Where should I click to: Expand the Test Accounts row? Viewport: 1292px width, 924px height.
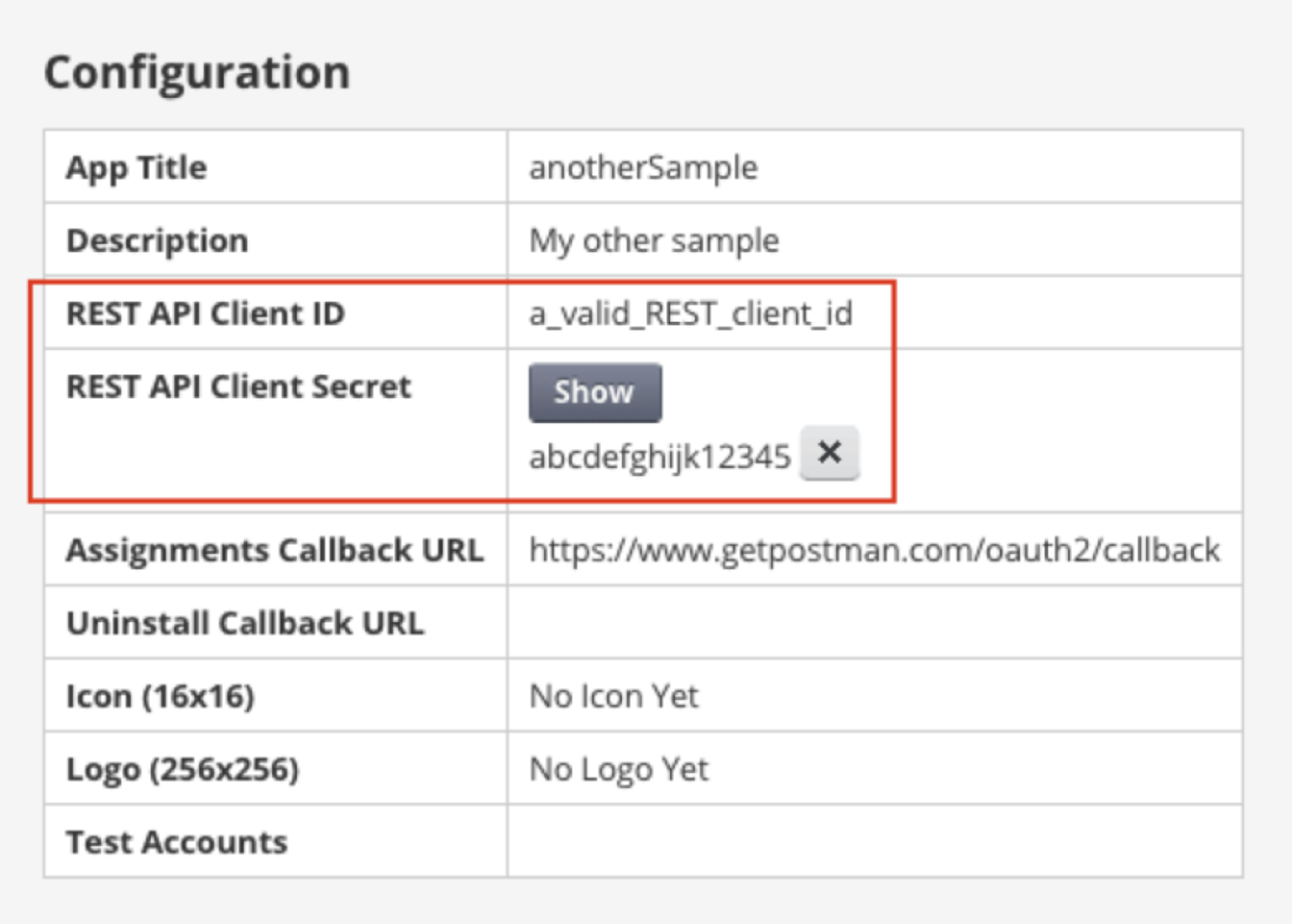pyautogui.click(x=177, y=841)
